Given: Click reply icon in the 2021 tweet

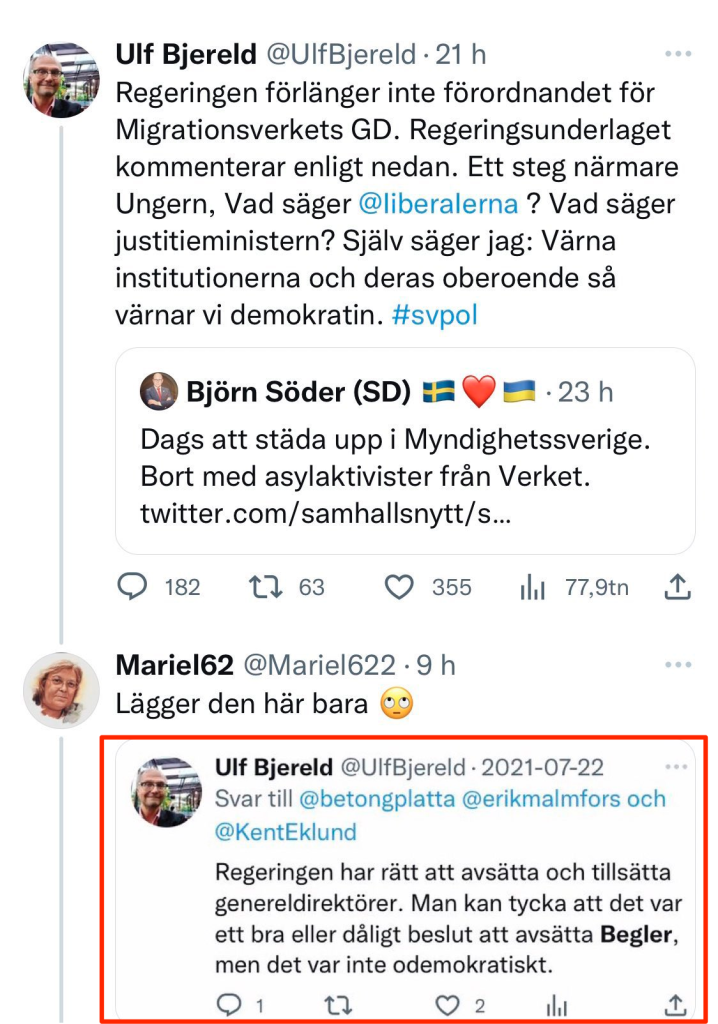Looking at the screenshot, I should pyautogui.click(x=228, y=1004).
